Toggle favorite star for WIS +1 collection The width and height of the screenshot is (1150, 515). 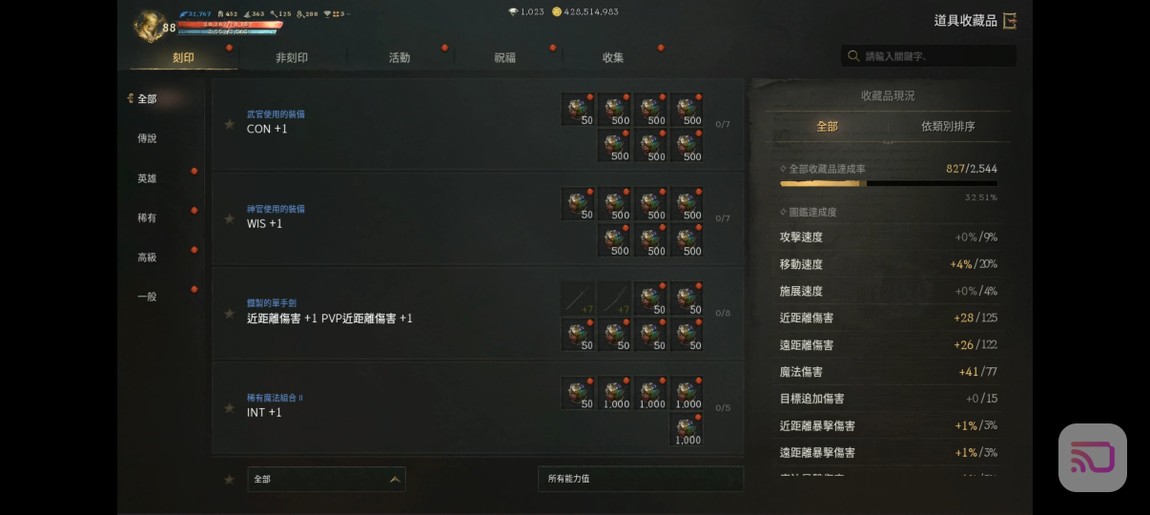point(230,219)
